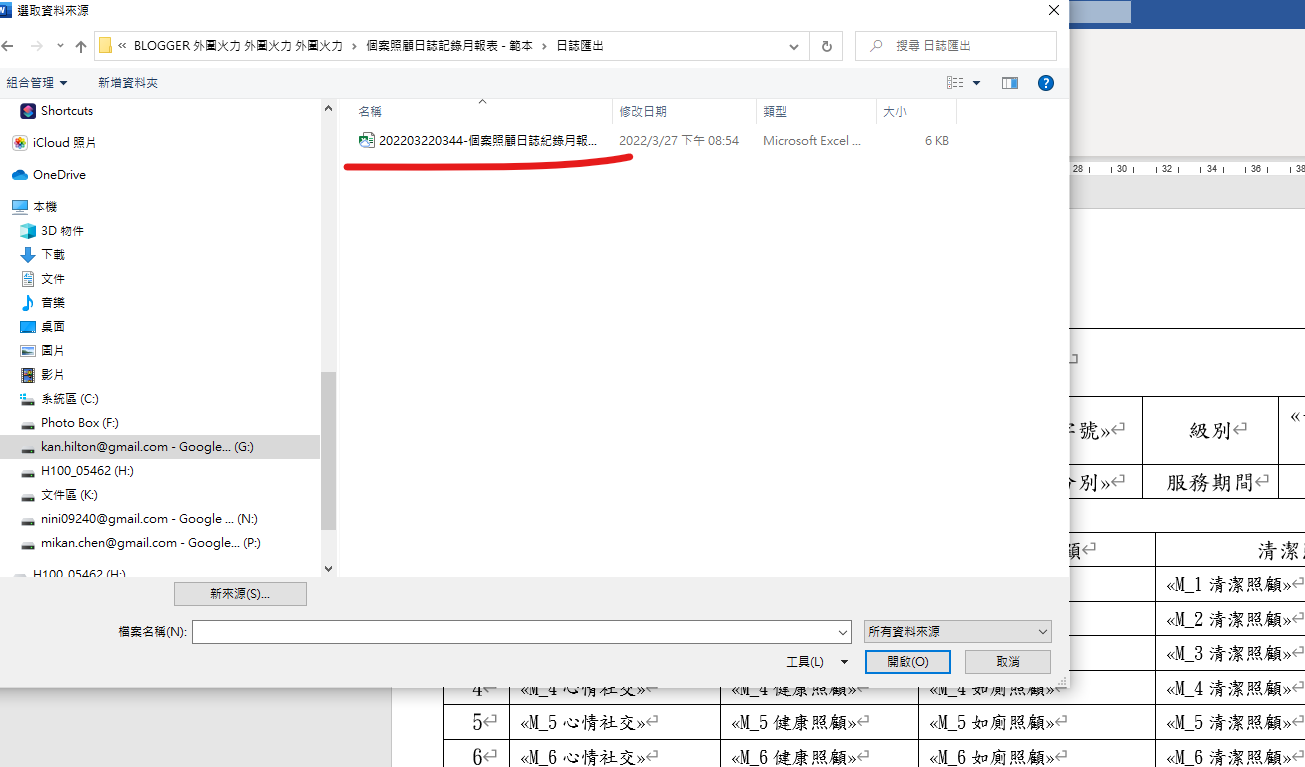The image size is (1305, 767).
Task: Click the search box for 日誌匯出
Action: 956,46
